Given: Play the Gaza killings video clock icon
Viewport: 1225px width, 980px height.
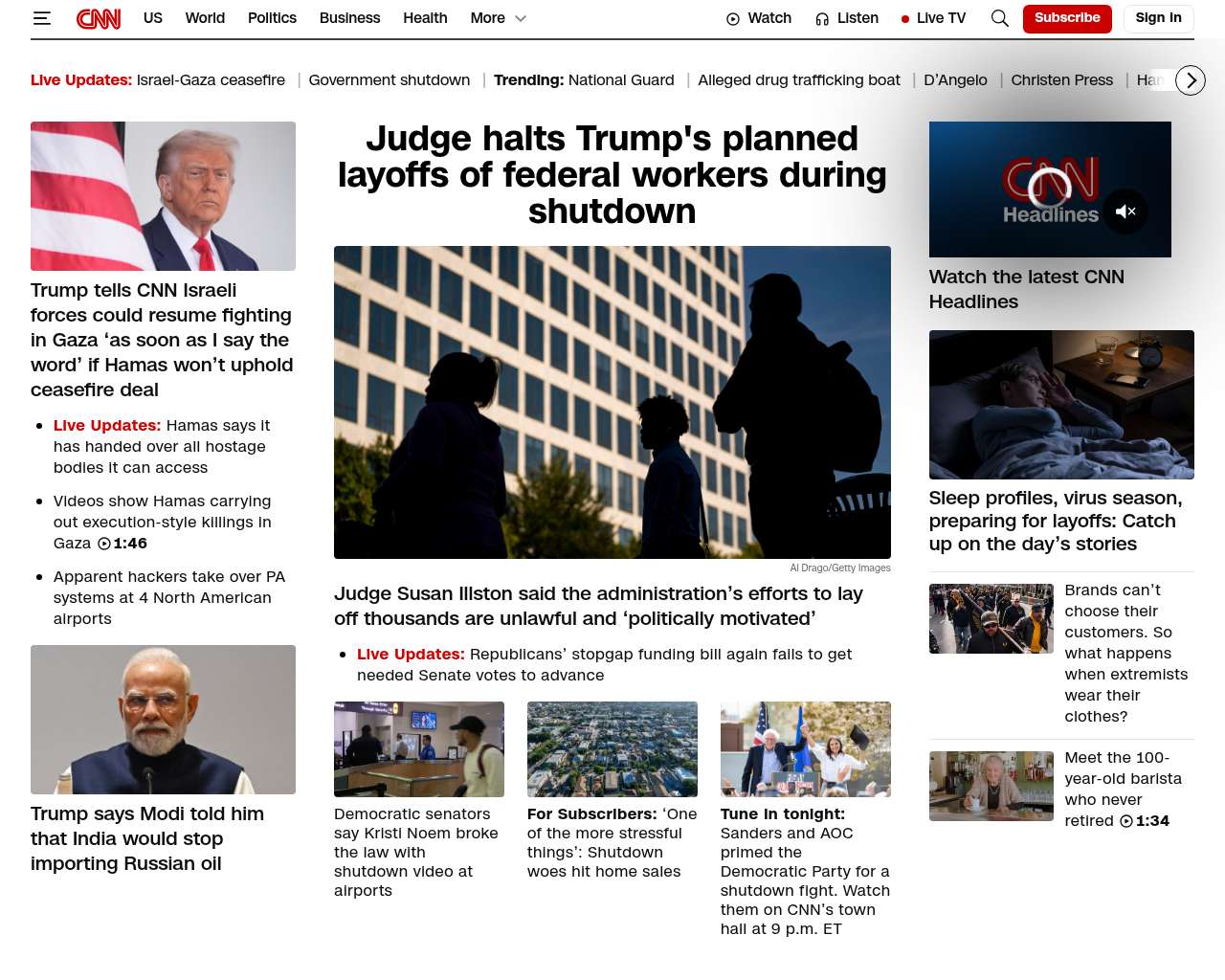Looking at the screenshot, I should point(104,544).
